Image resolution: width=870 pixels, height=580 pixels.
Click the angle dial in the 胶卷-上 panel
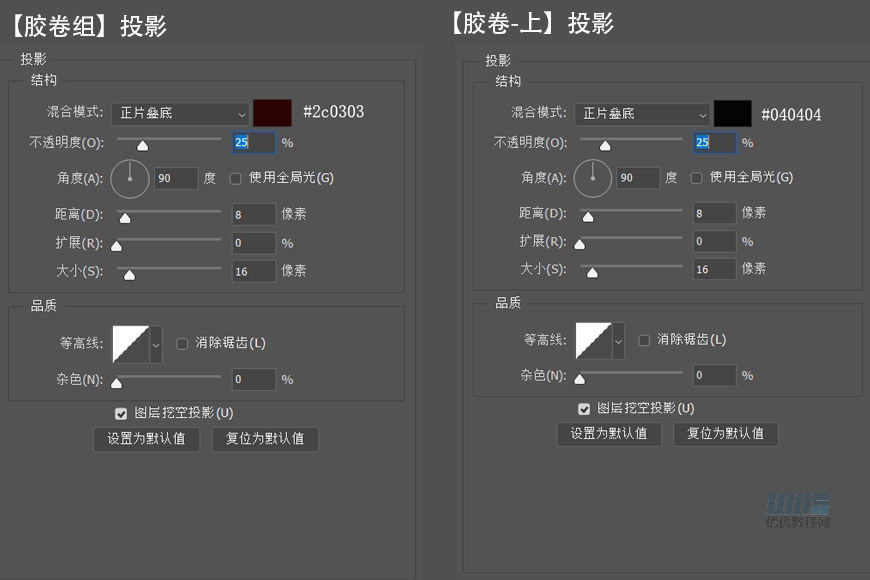[x=592, y=177]
